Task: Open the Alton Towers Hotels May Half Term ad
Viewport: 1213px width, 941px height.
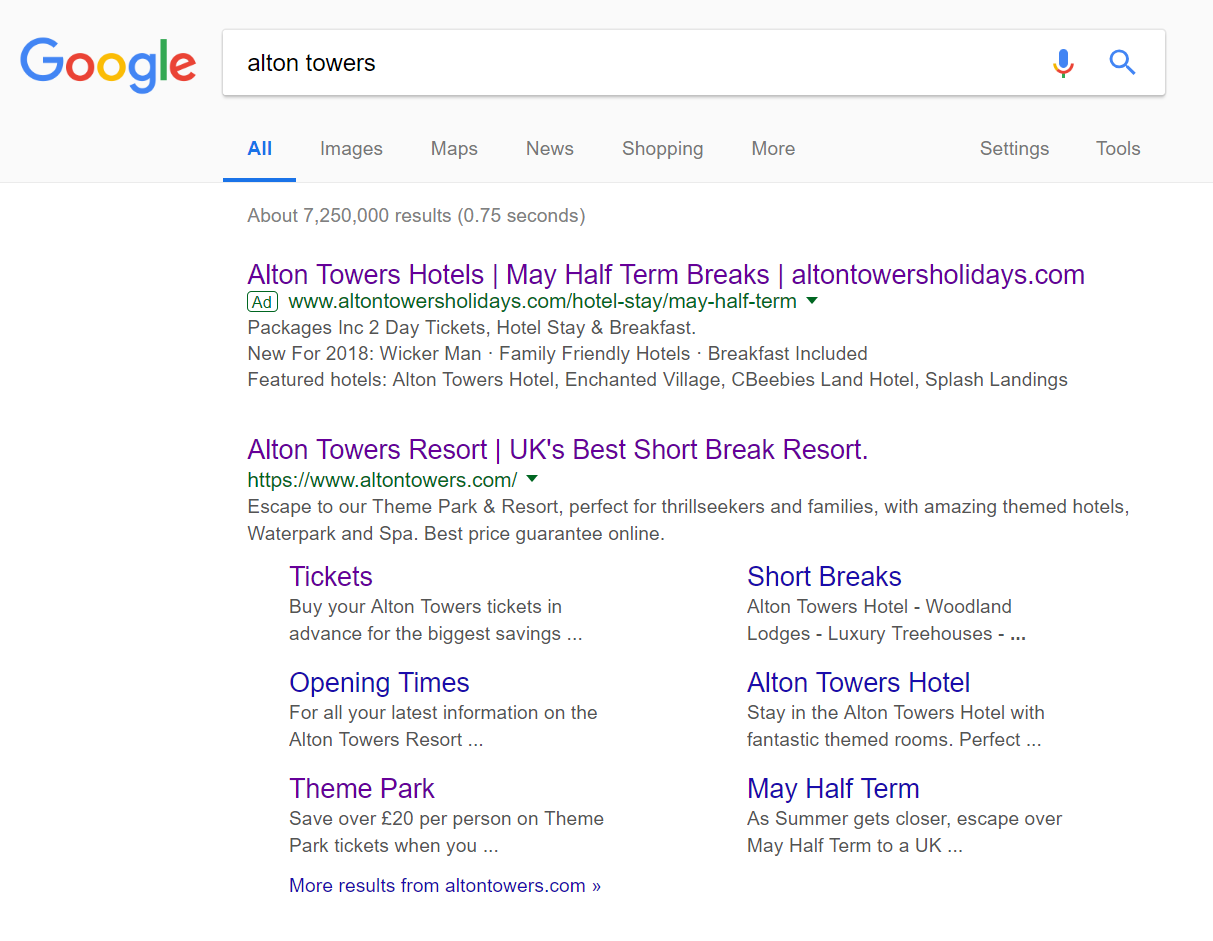Action: pos(666,275)
